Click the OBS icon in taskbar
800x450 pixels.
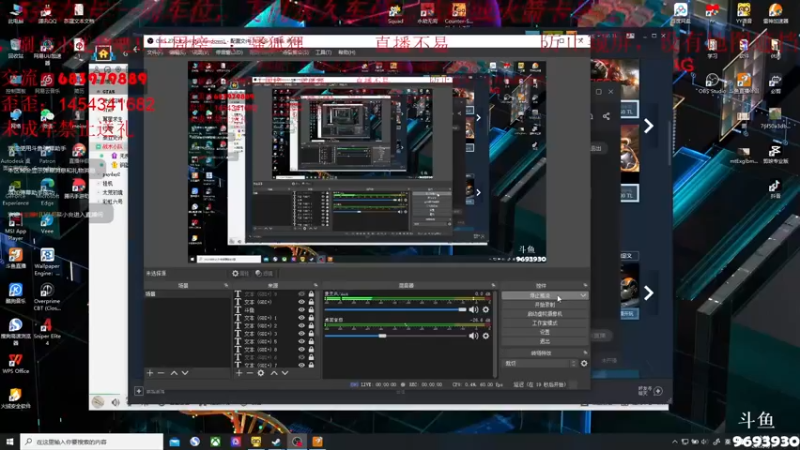point(297,441)
